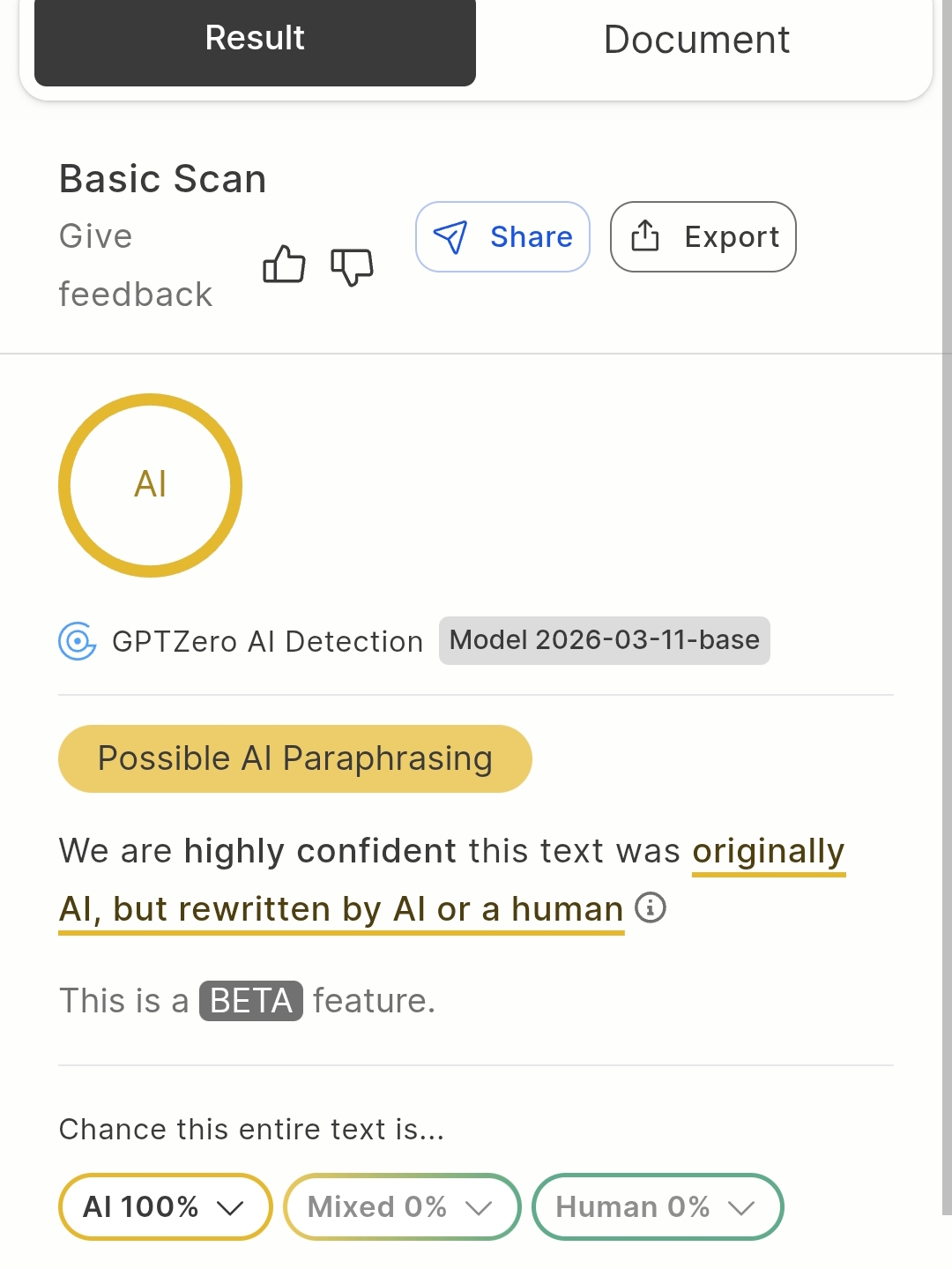The image size is (952, 1269).
Task: Click the thumbs down feedback icon
Action: tap(352, 265)
